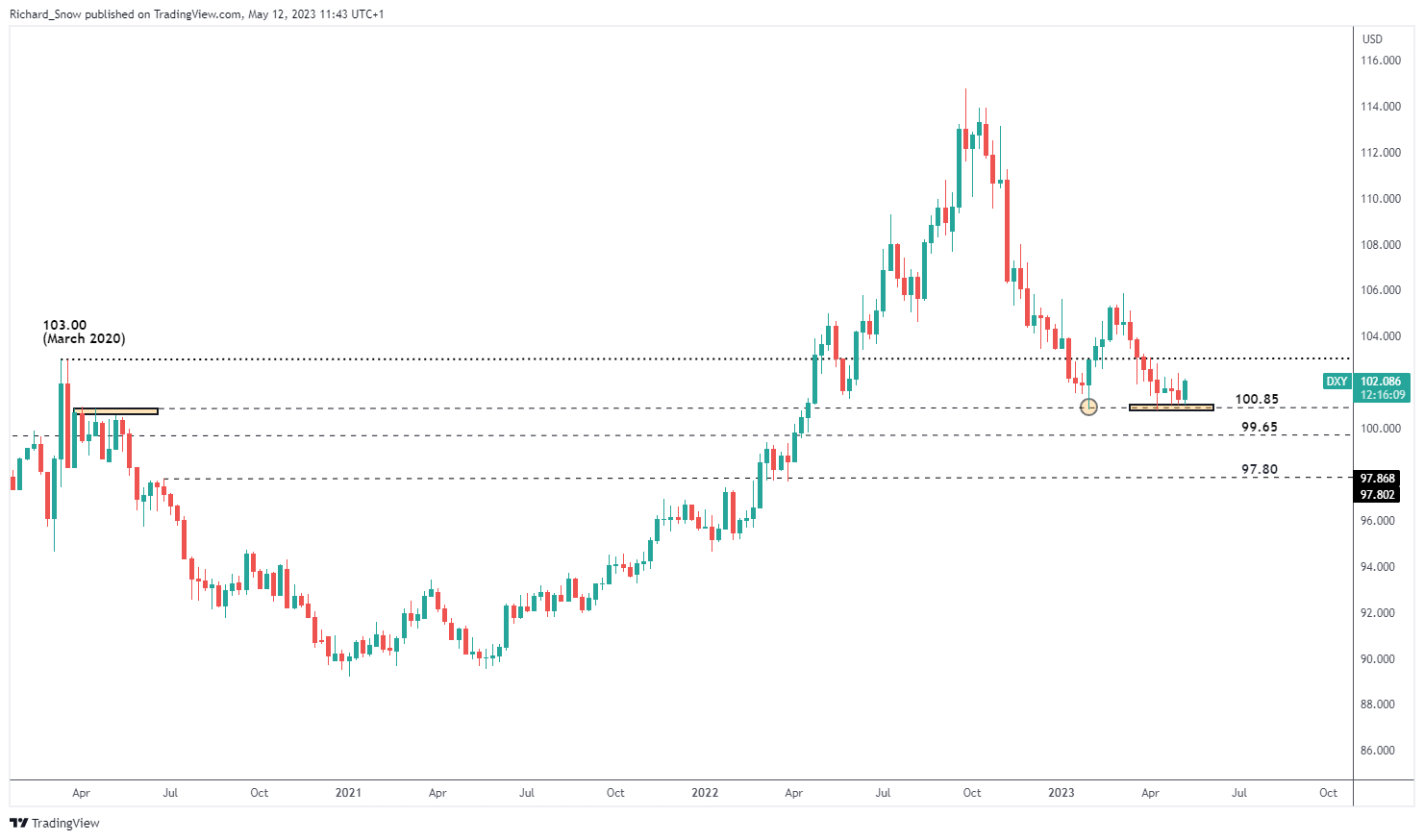Select the orange rectangle near April 2020
The width and height of the screenshot is (1424, 840).
[x=115, y=410]
